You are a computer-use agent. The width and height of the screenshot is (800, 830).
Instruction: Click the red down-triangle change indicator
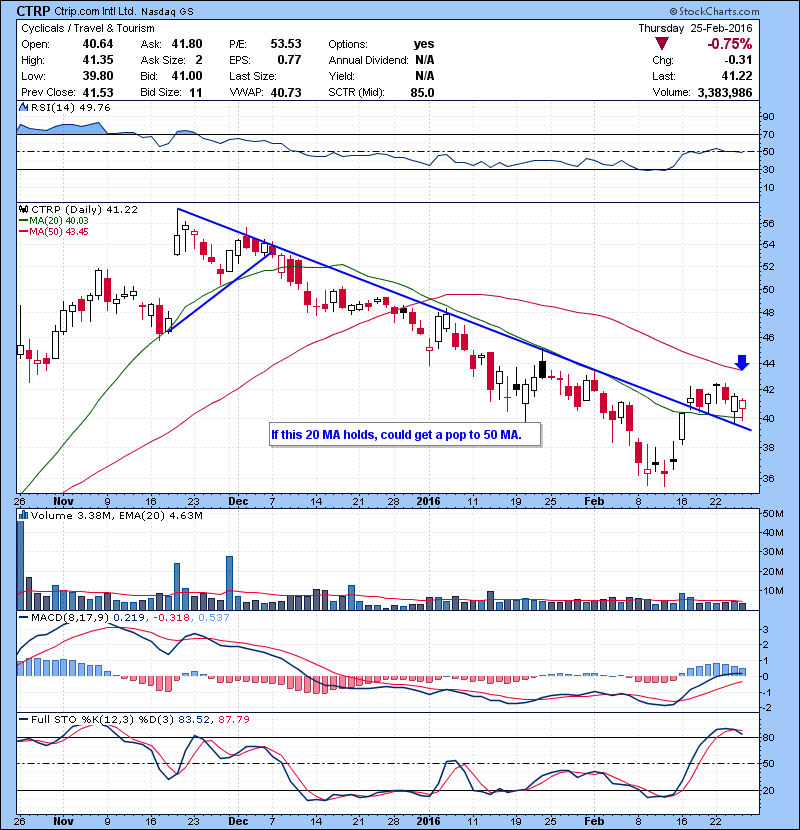point(661,44)
